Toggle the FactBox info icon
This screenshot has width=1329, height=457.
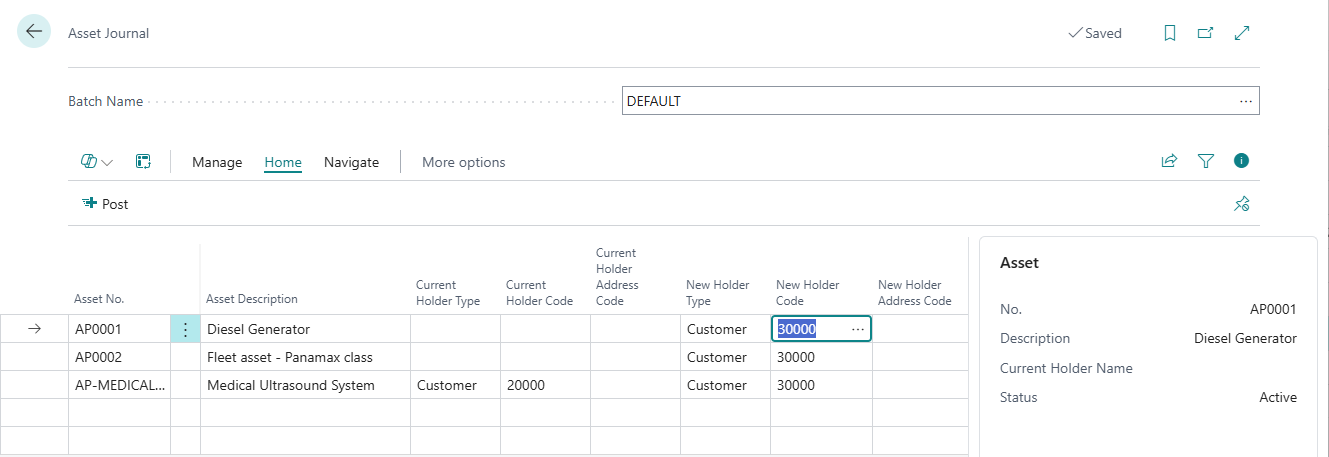point(1242,161)
